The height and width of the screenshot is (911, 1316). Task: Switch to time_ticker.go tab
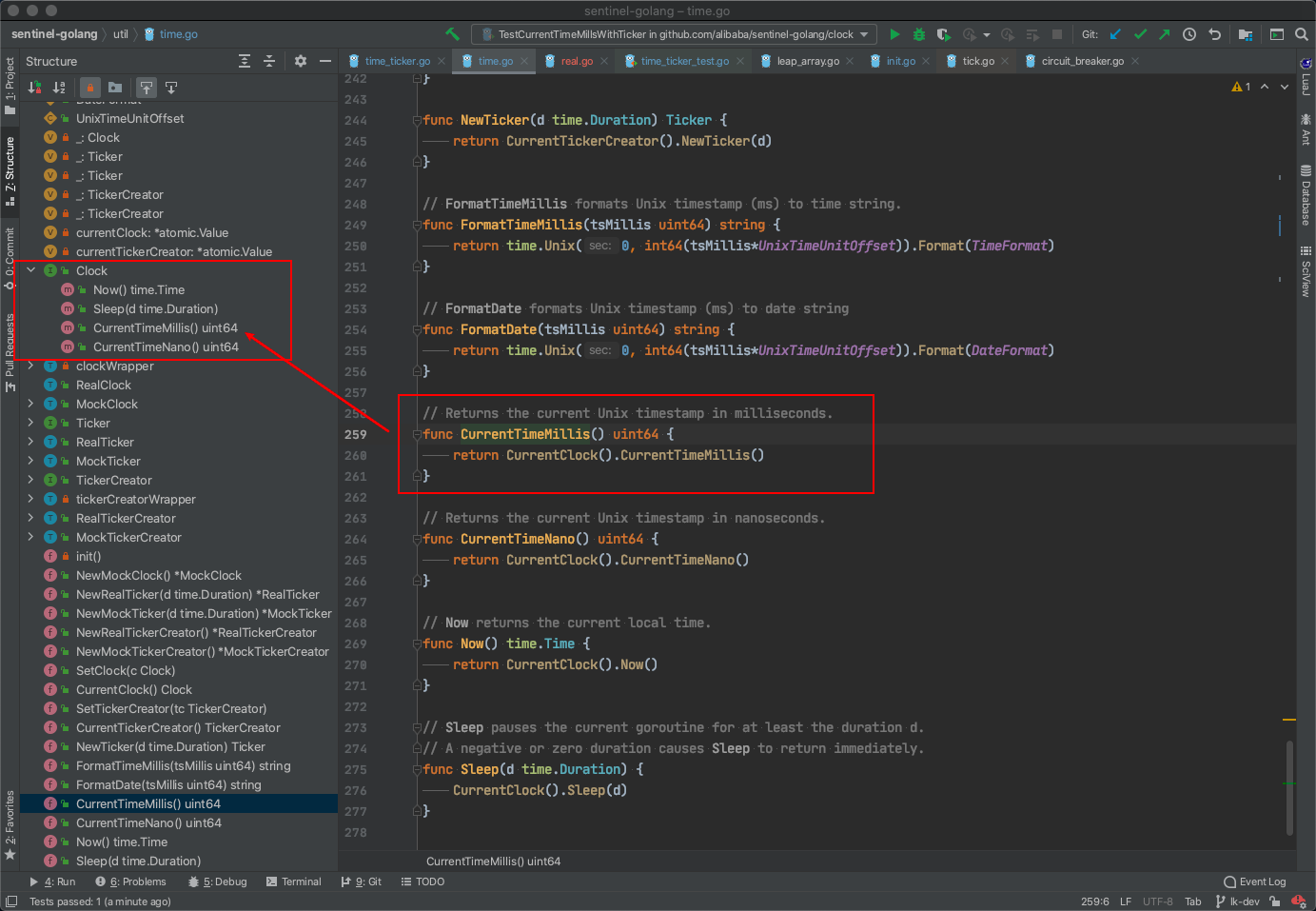pyautogui.click(x=397, y=61)
